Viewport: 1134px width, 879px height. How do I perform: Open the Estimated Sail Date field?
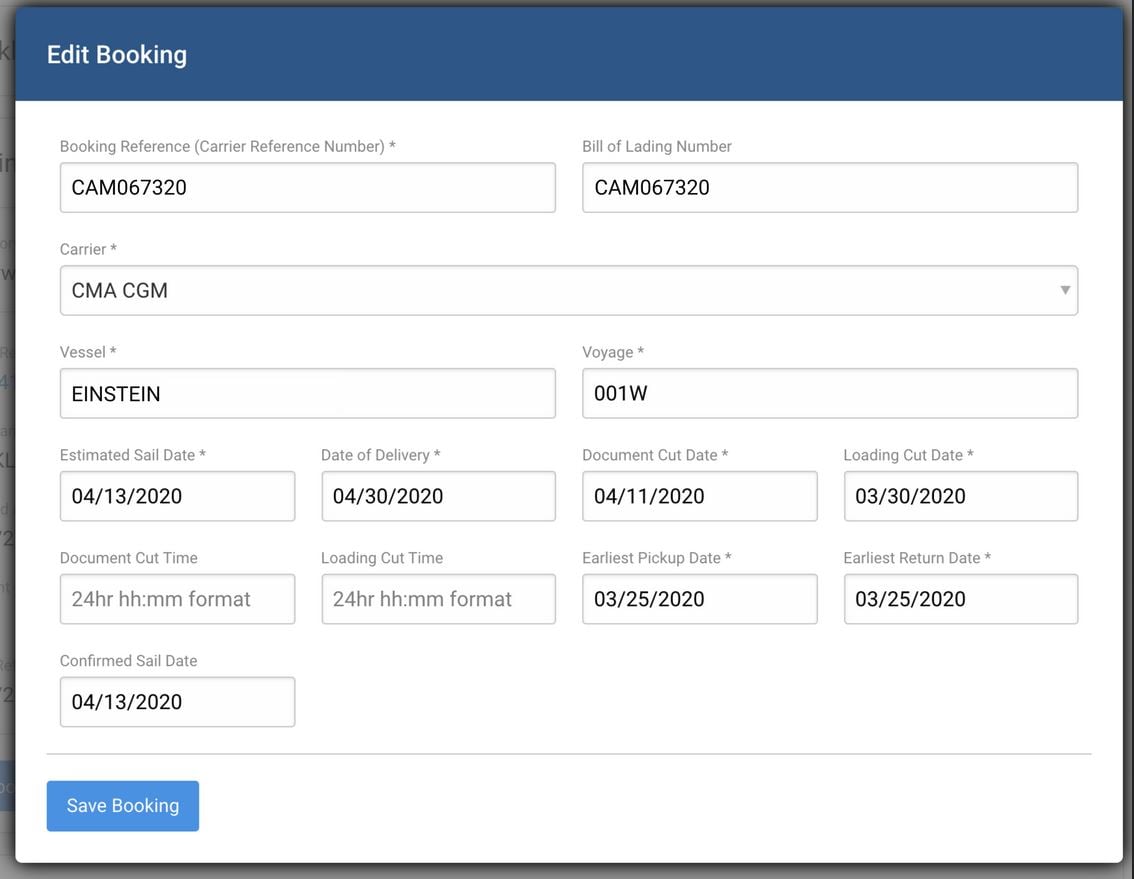[176, 496]
